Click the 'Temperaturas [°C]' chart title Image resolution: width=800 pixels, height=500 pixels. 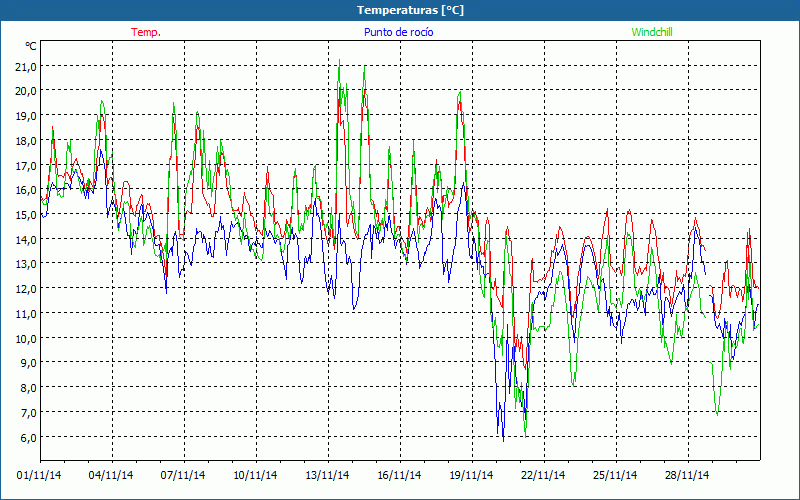coord(410,10)
